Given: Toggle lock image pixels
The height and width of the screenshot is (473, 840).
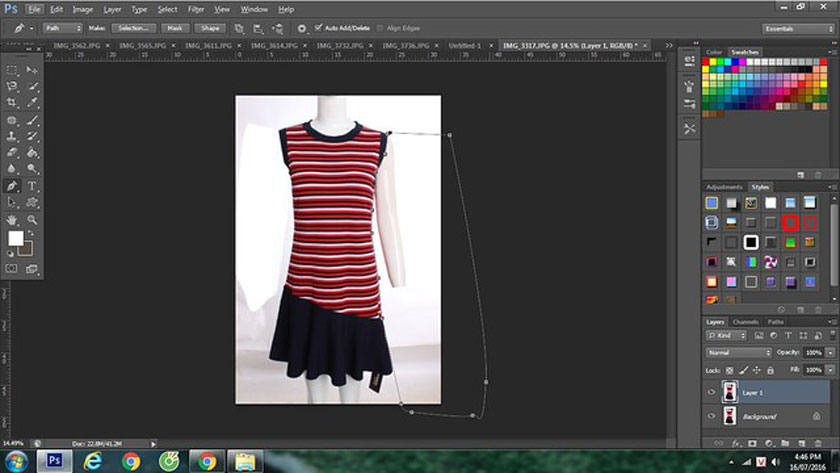Looking at the screenshot, I should click(x=744, y=370).
